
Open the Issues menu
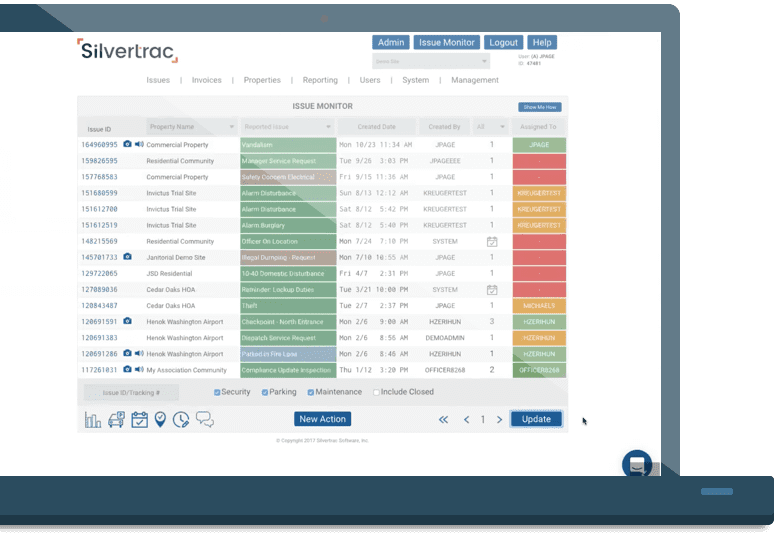coord(158,80)
